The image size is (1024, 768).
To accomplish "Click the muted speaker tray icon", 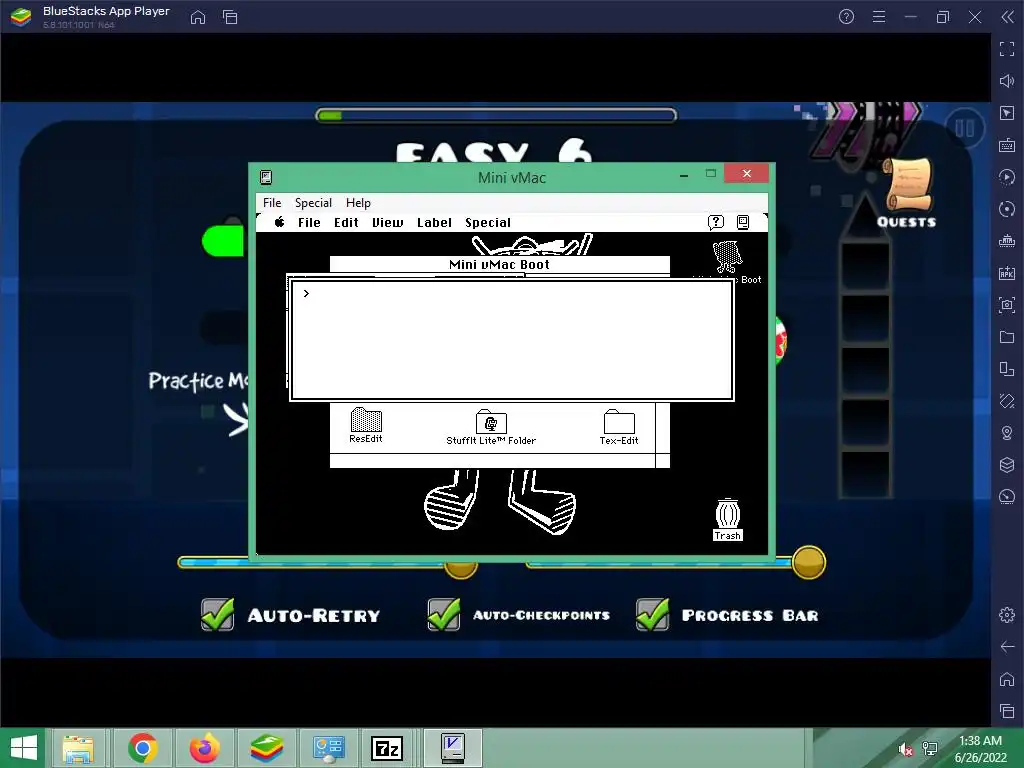I will (905, 749).
